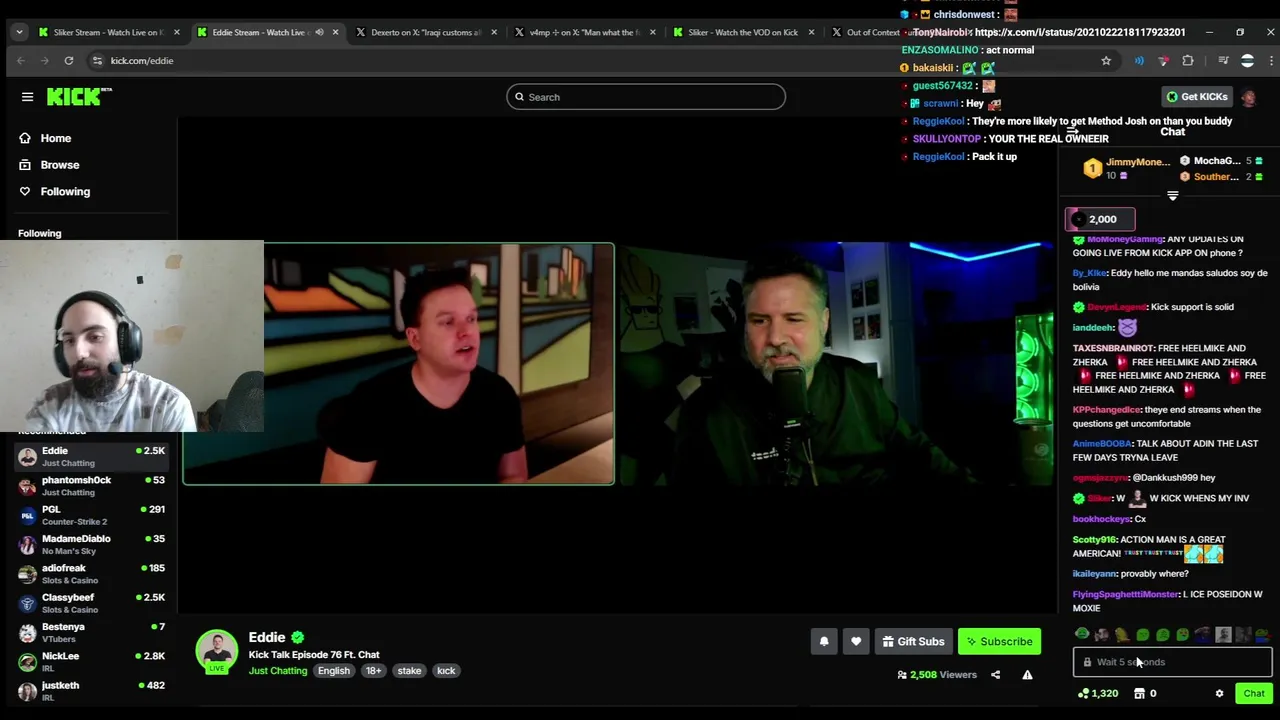Expand the gift leaderboard with the down arrow
Screen dimensions: 1280x720
point(1173,195)
